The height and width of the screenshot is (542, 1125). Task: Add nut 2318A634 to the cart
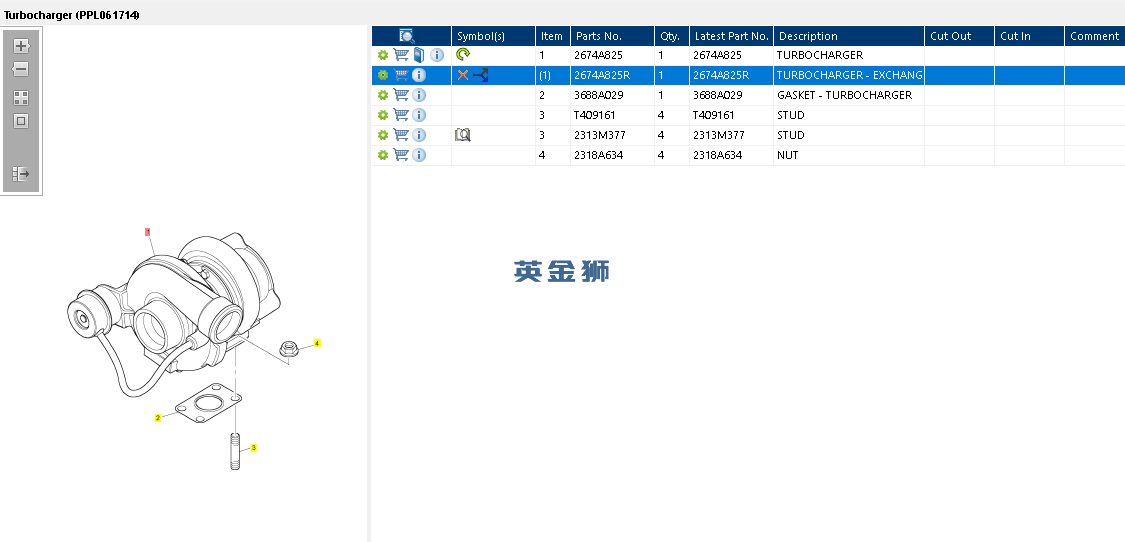point(401,155)
